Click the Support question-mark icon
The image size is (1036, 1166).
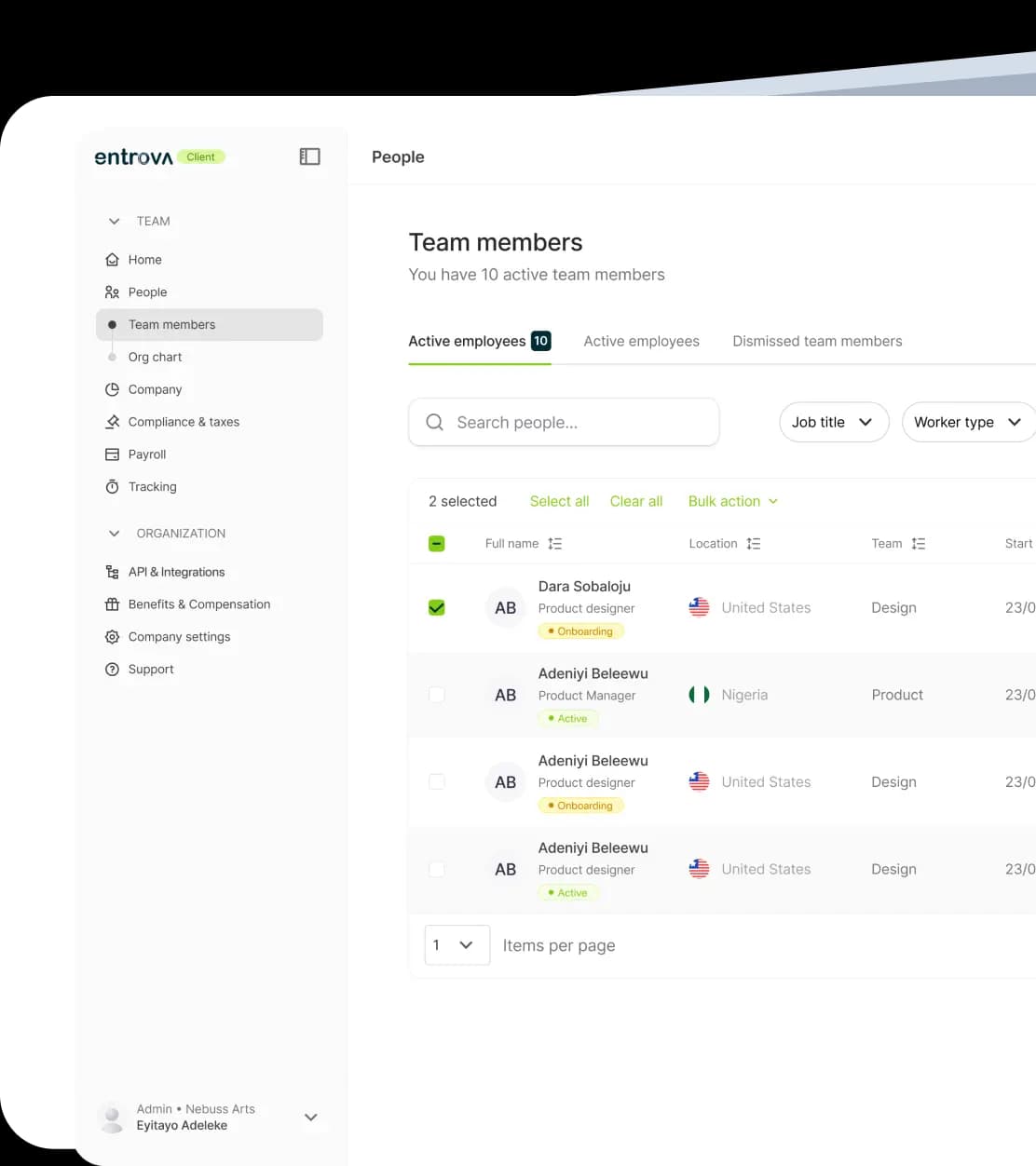point(112,670)
